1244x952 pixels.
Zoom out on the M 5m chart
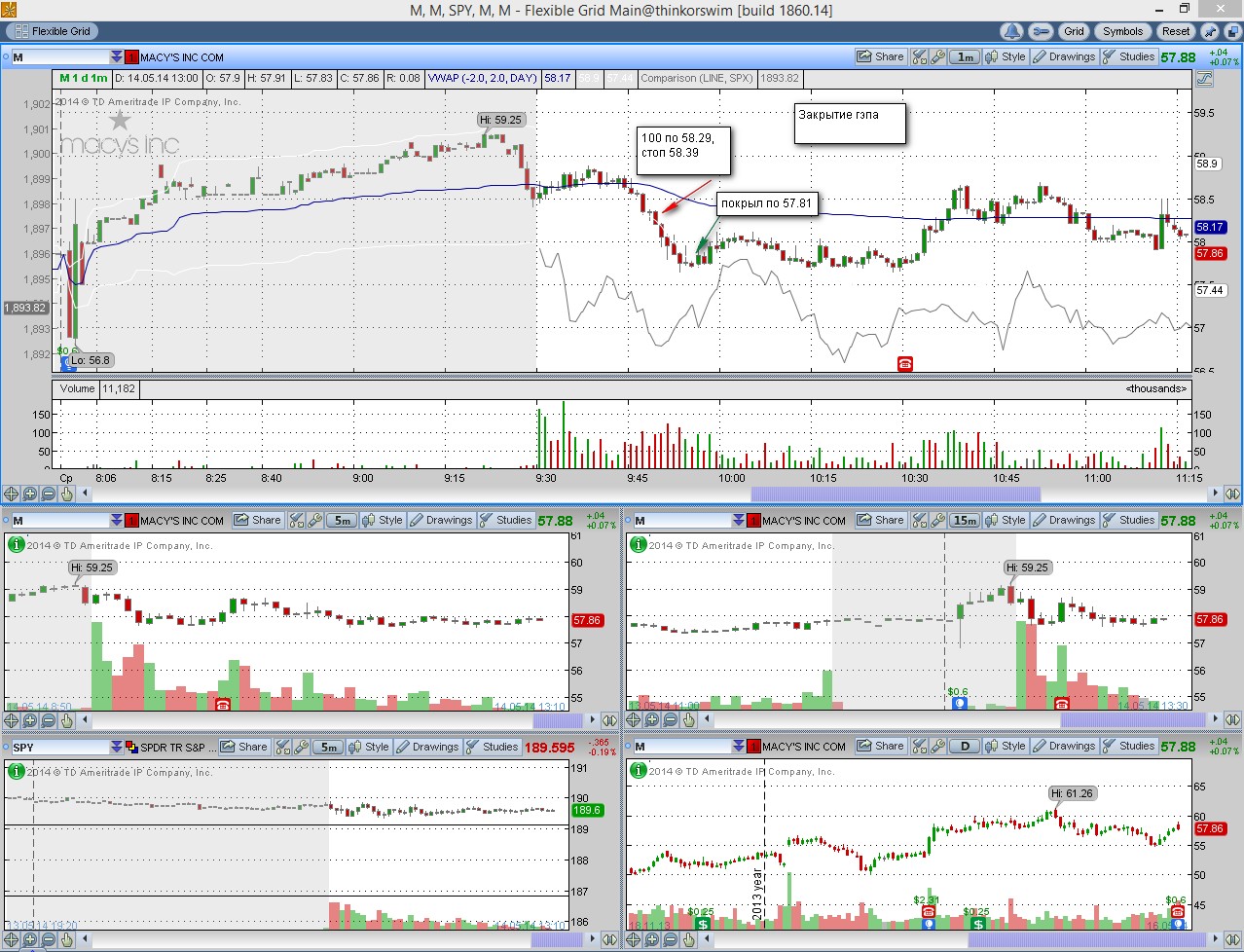click(x=48, y=720)
